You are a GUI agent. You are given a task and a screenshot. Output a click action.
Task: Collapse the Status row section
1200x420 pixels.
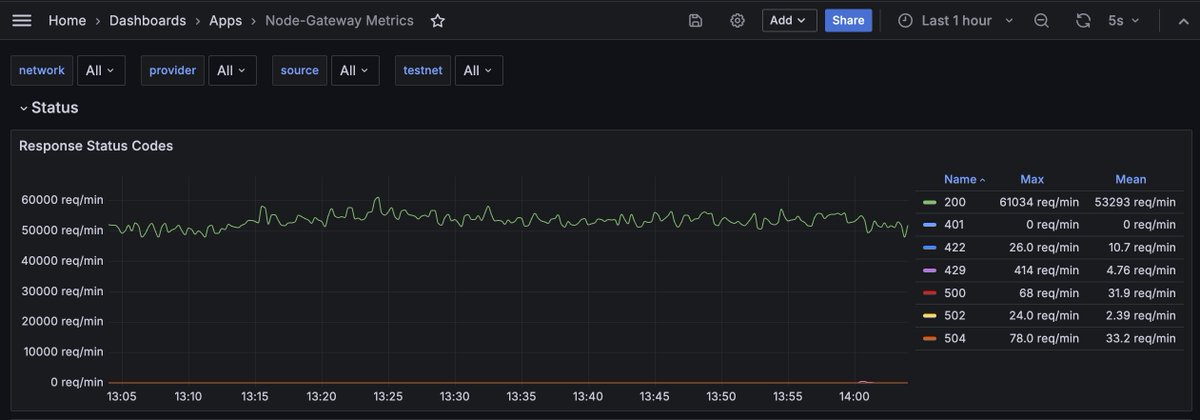pyautogui.click(x=48, y=107)
